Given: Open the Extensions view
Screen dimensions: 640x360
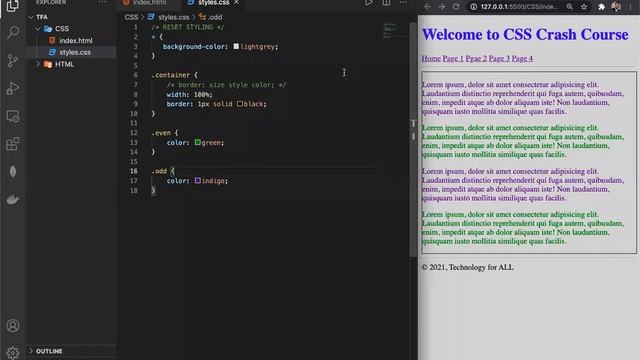Looking at the screenshot, I should tap(13, 144).
